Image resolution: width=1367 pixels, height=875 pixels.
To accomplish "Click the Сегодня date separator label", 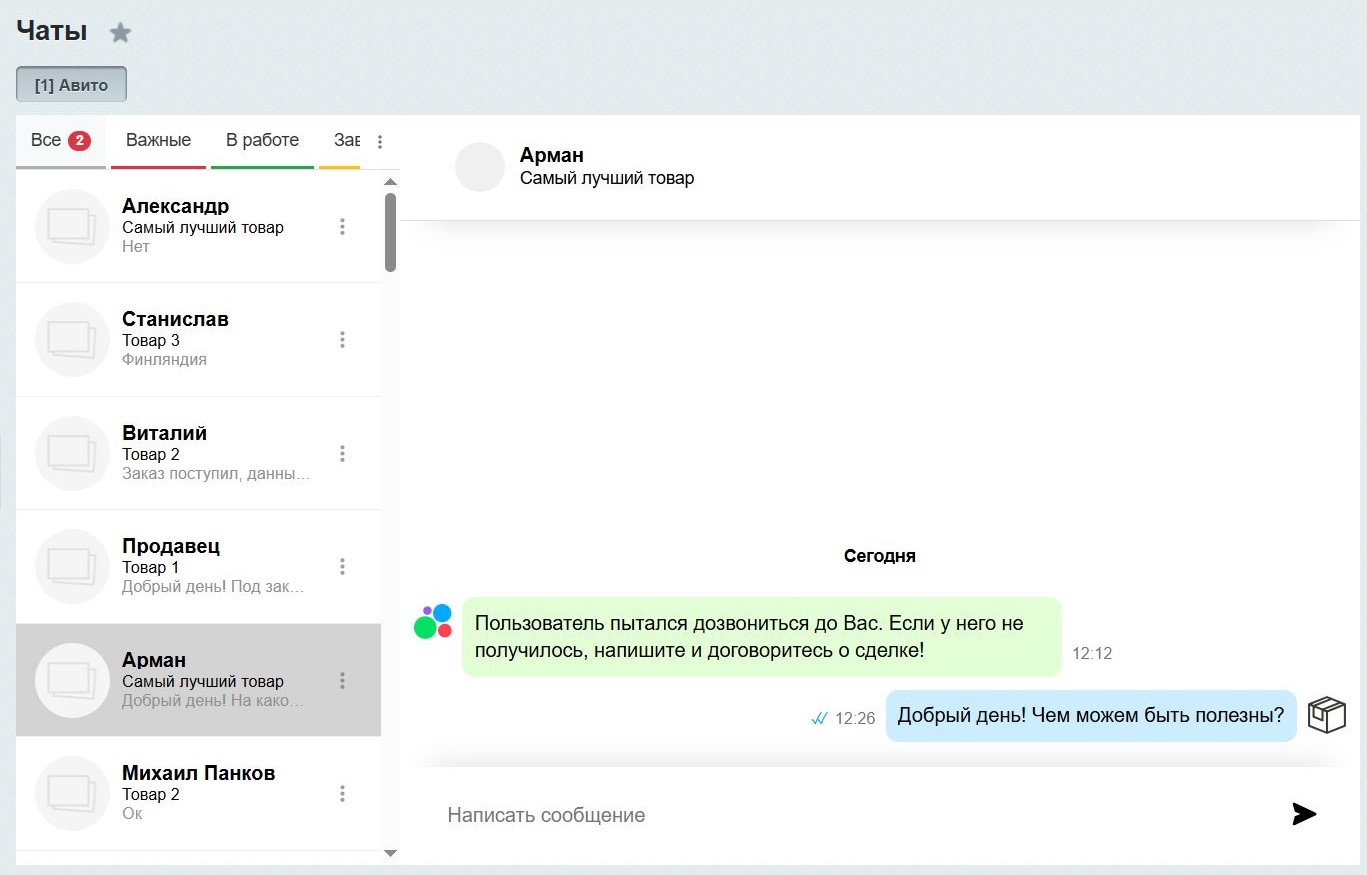I will [880, 556].
